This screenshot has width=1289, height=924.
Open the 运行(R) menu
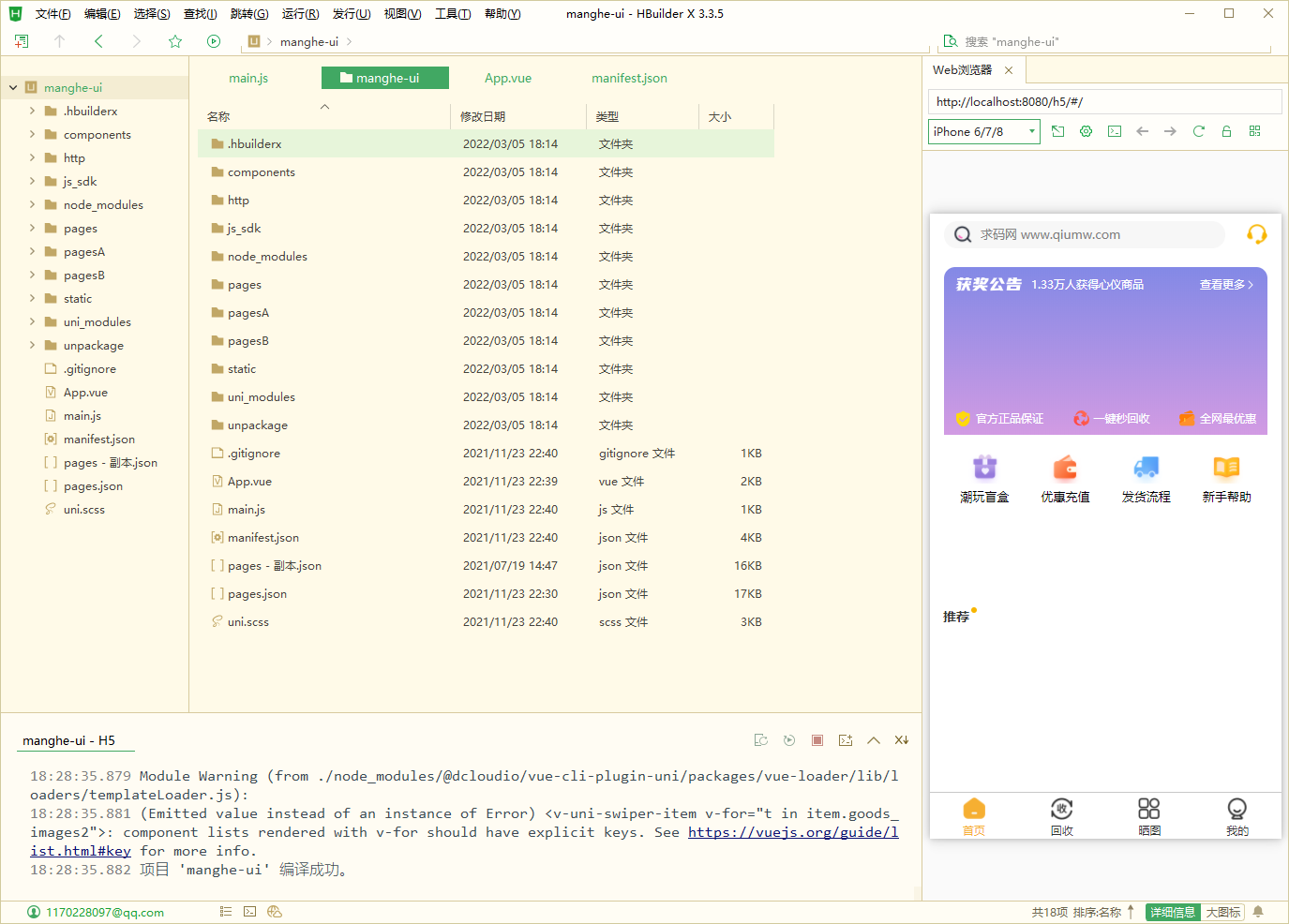(x=300, y=14)
